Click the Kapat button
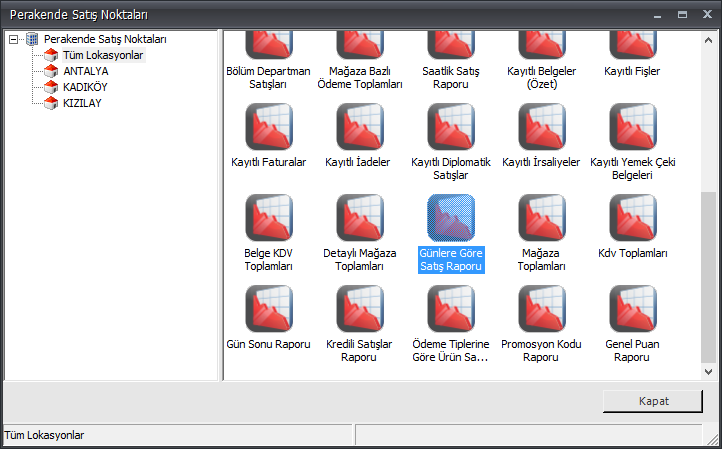The height and width of the screenshot is (449, 722). [x=653, y=400]
